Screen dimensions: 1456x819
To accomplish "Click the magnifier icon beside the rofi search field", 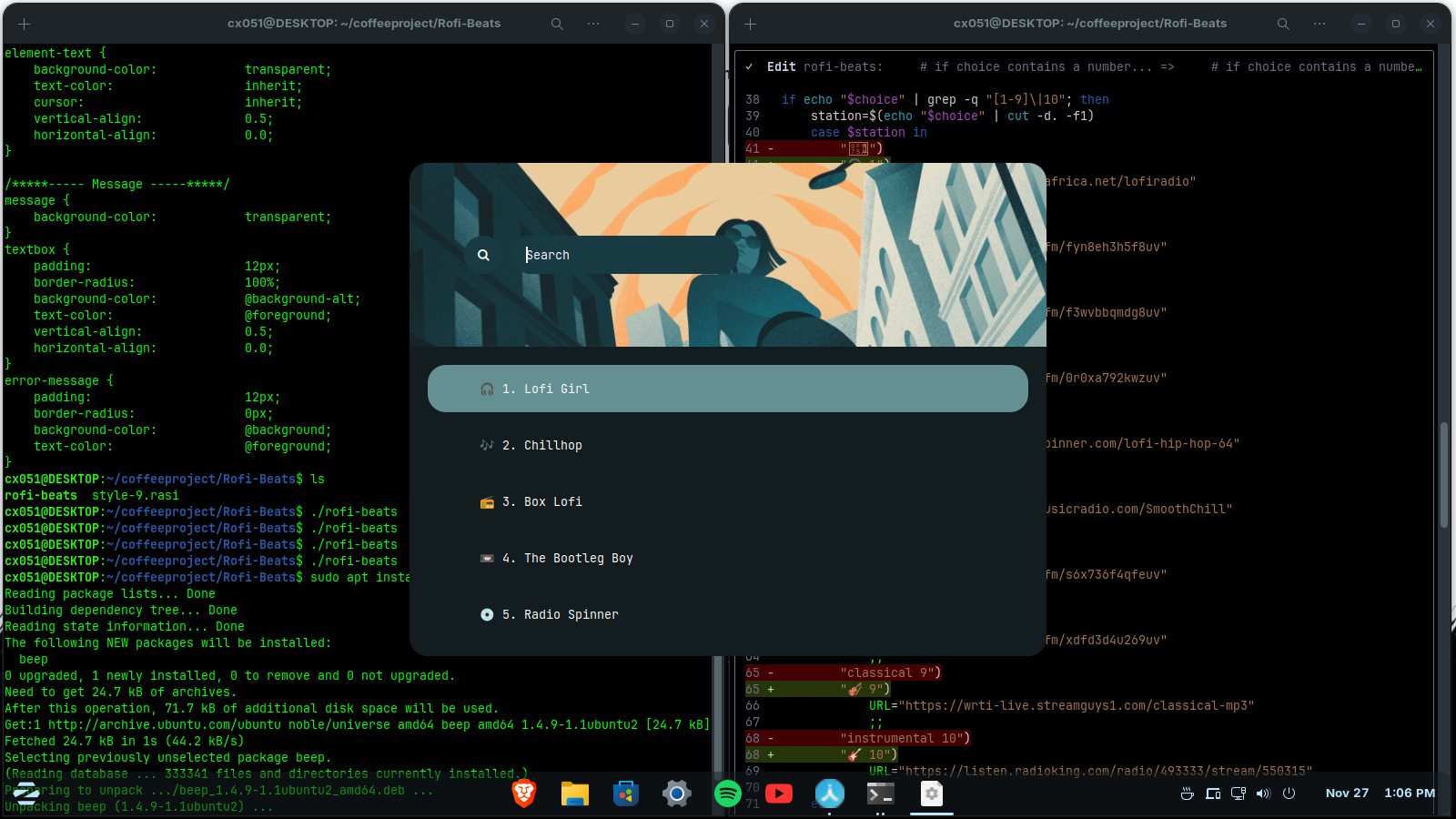I will (x=483, y=256).
